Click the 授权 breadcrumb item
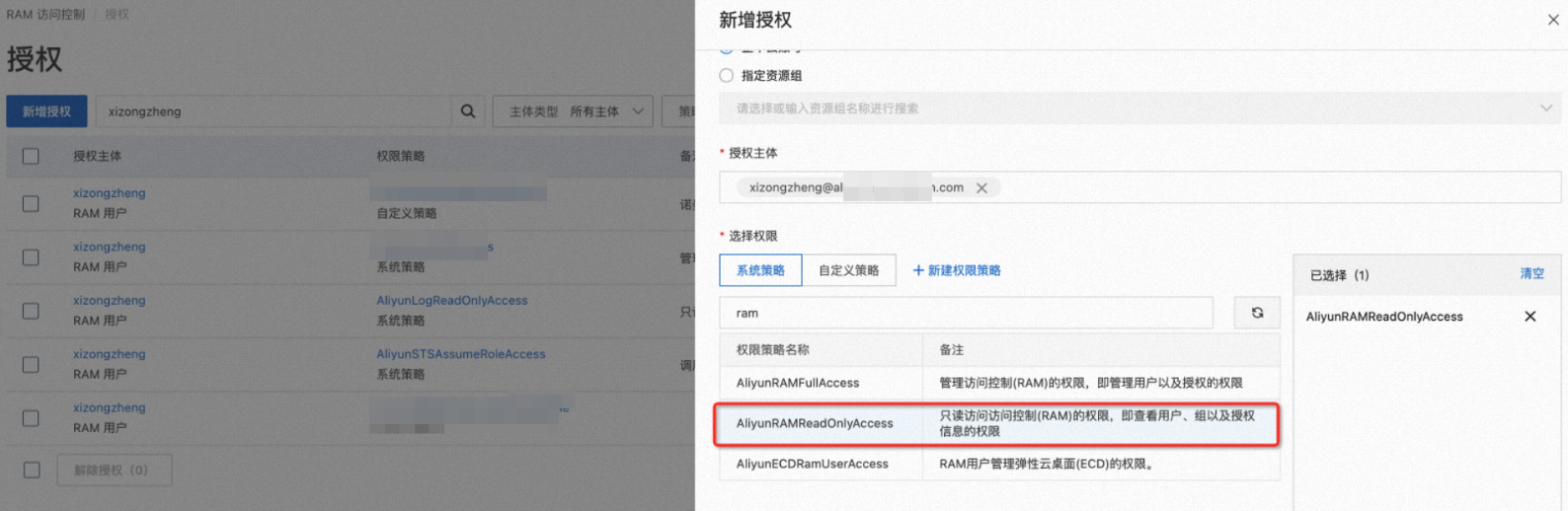The height and width of the screenshot is (511, 1568). coord(117,15)
